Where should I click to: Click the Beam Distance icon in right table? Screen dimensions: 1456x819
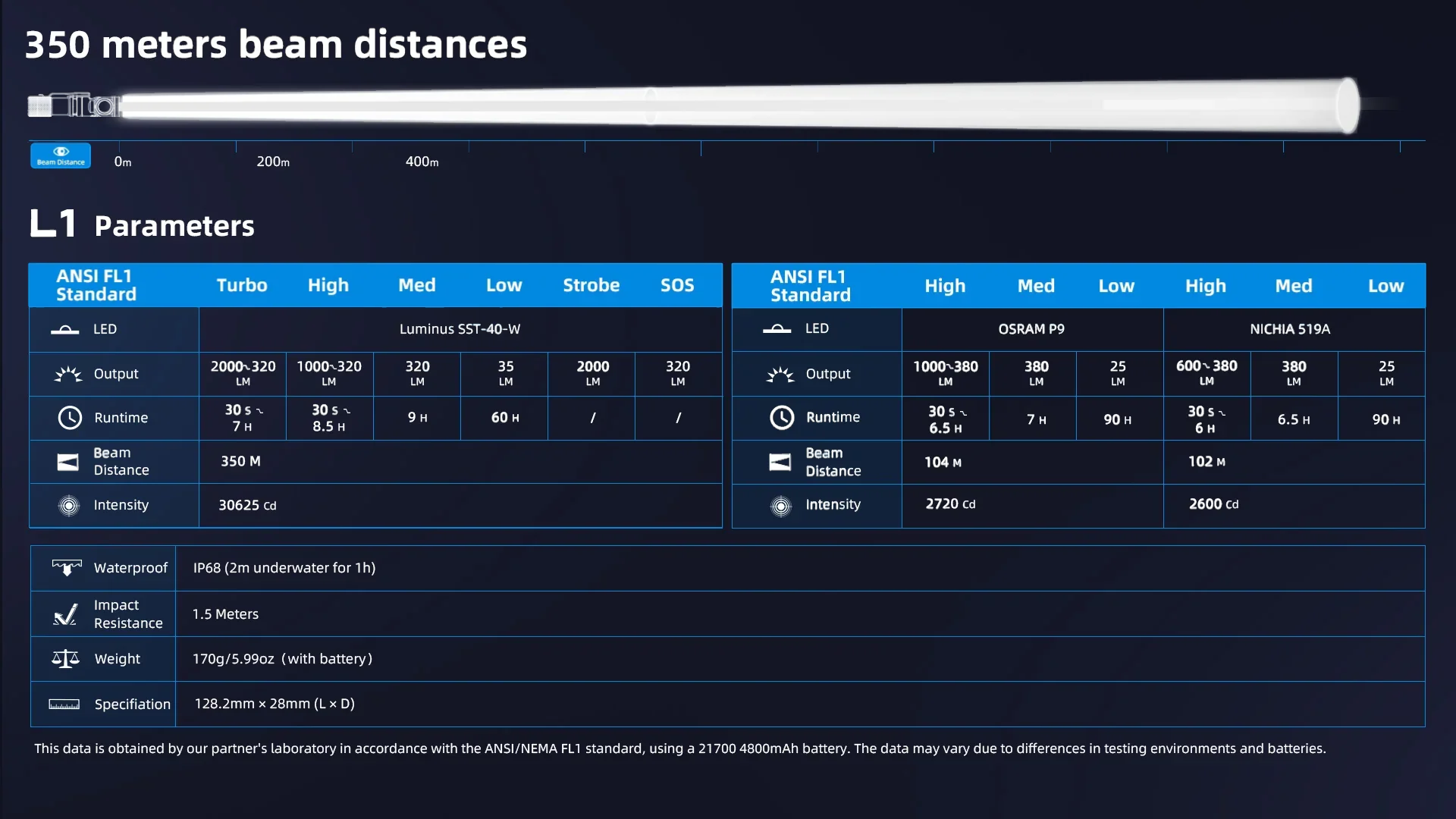click(x=780, y=462)
